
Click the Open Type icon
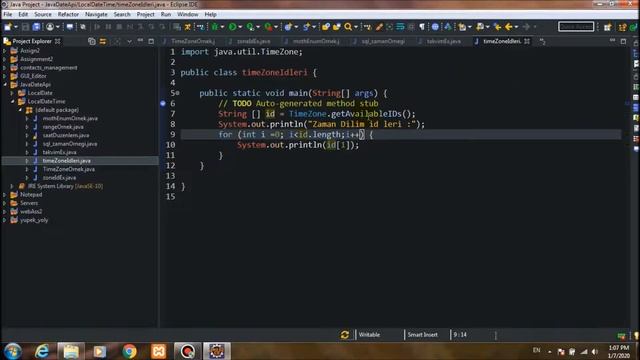325,27
